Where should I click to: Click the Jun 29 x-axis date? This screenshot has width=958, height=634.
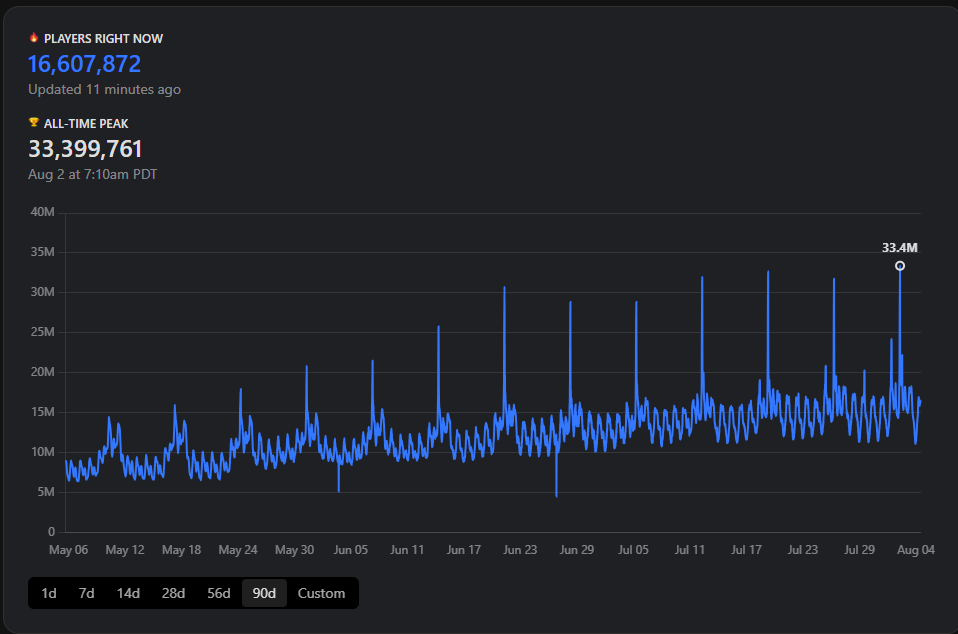[x=577, y=550]
